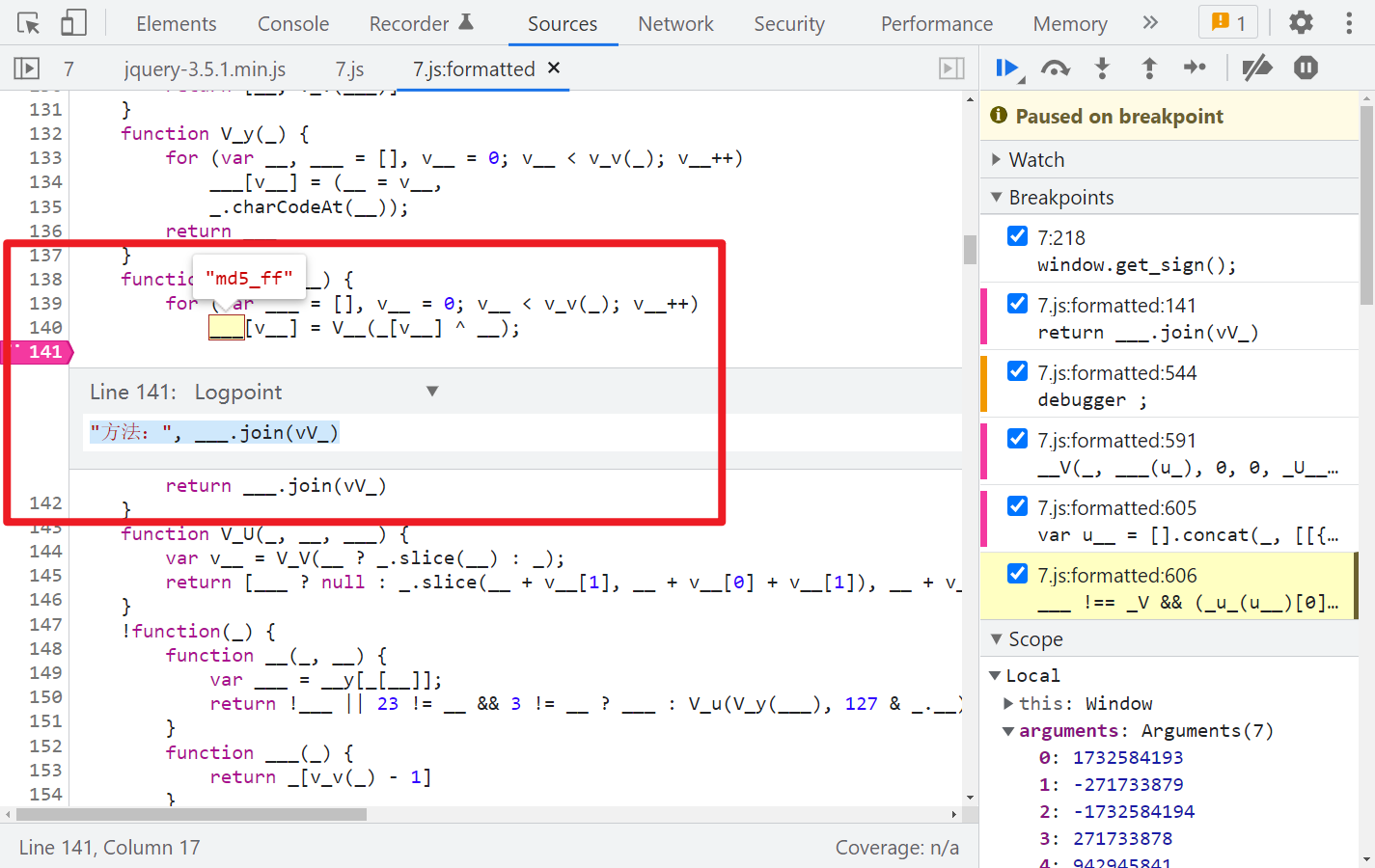Disable the 7.js:formatted:591 breakpoint
The height and width of the screenshot is (868, 1375).
point(1017,439)
